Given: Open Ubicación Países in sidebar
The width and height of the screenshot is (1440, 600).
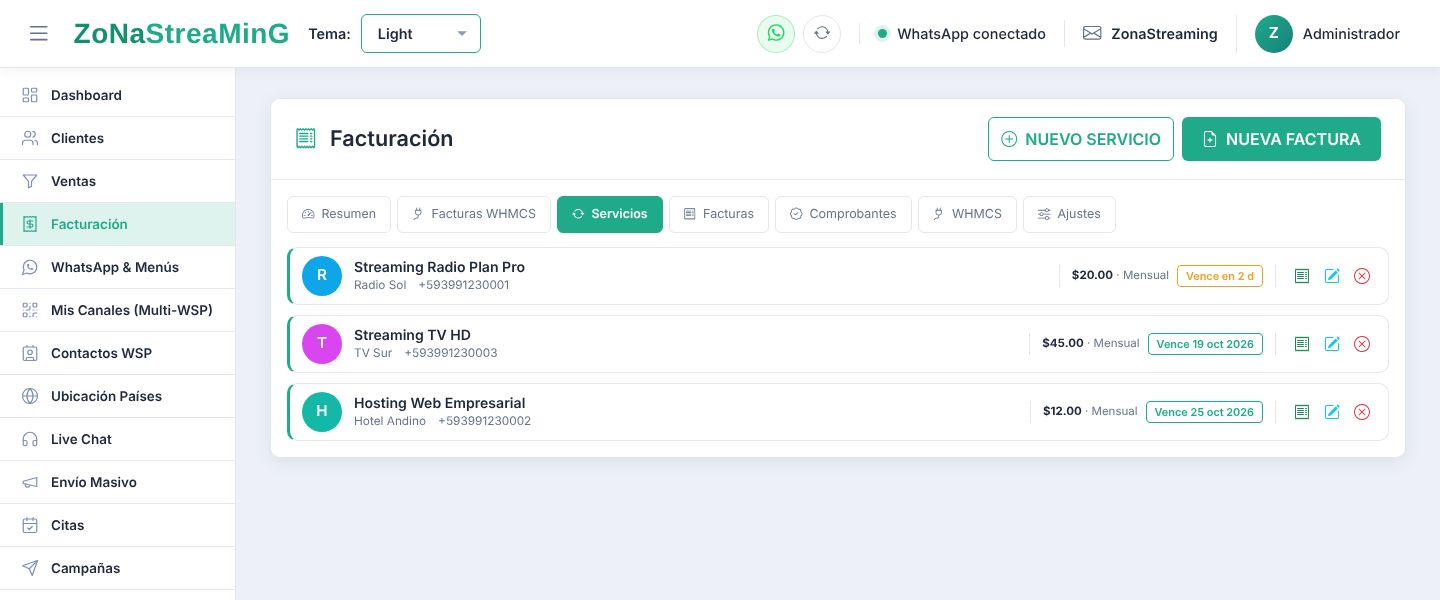Looking at the screenshot, I should coord(118,396).
